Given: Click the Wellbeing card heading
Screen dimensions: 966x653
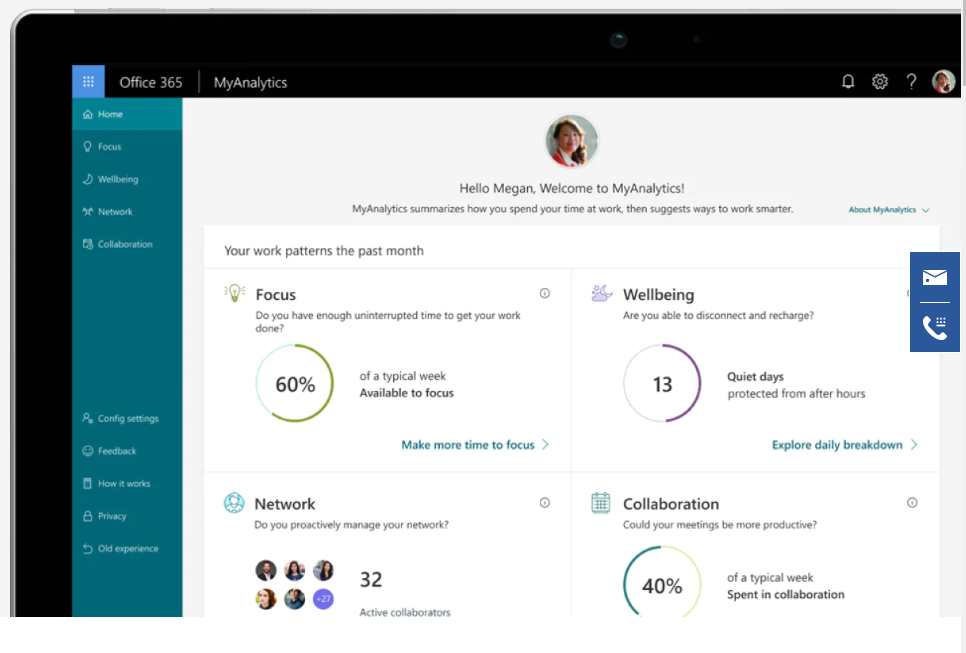Looking at the screenshot, I should pos(659,294).
